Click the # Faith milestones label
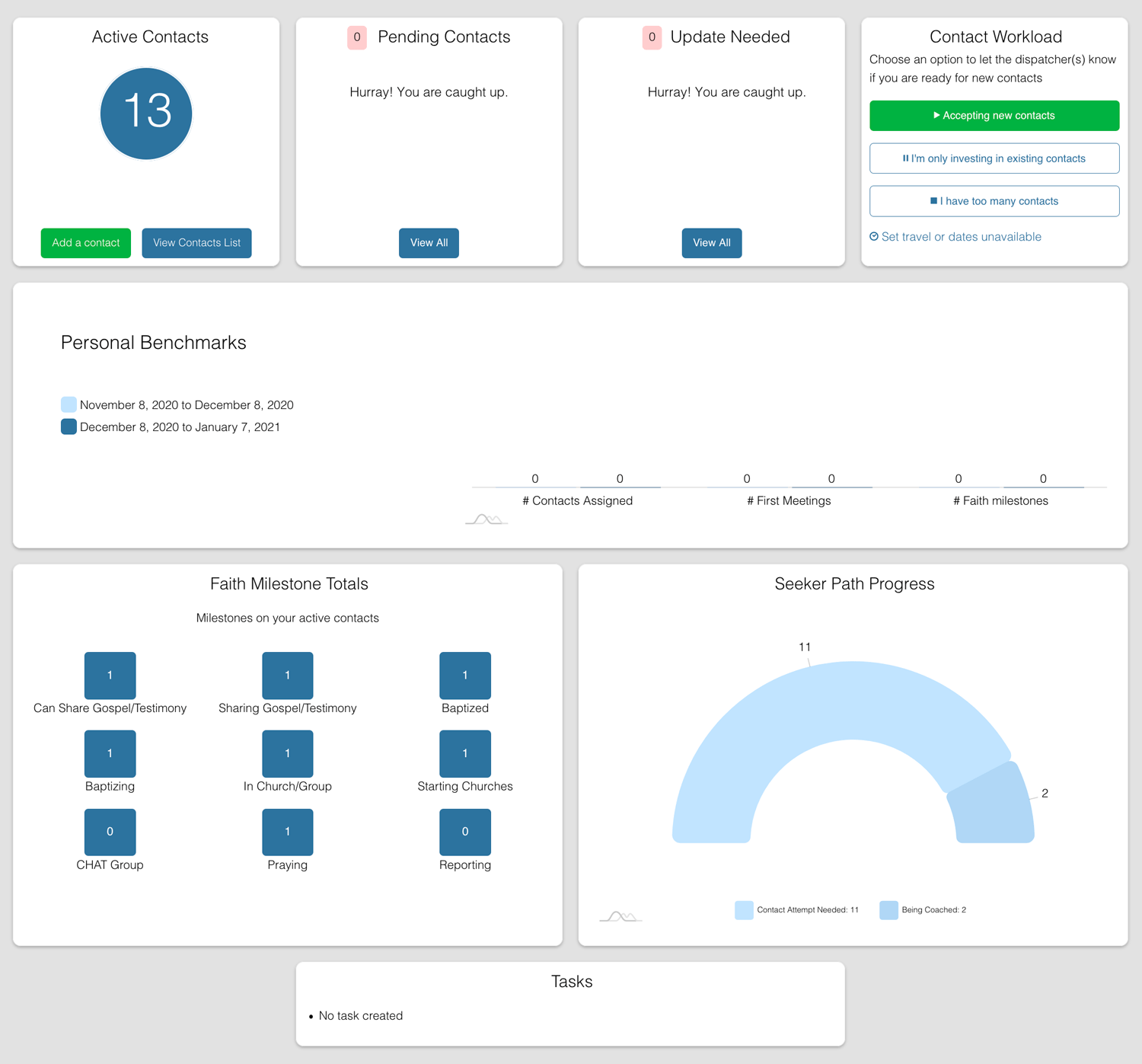1142x1064 pixels. 1000,500
